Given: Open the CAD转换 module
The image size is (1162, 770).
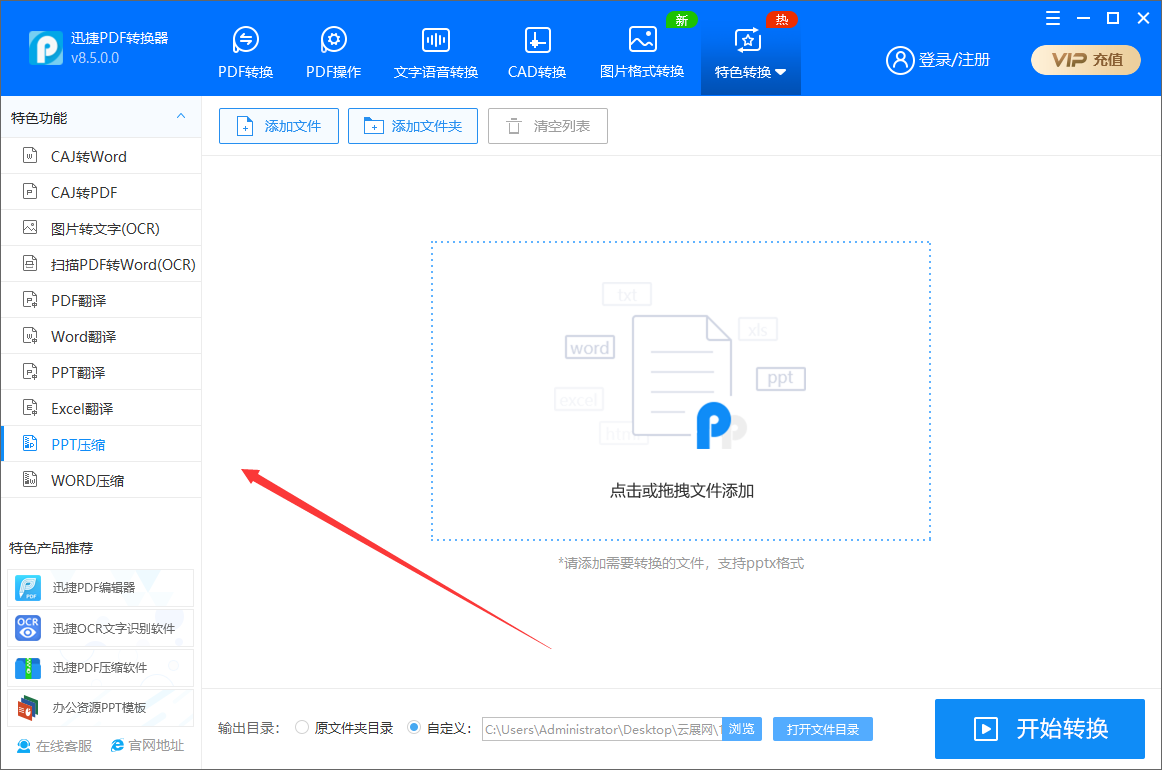Looking at the screenshot, I should 537,53.
